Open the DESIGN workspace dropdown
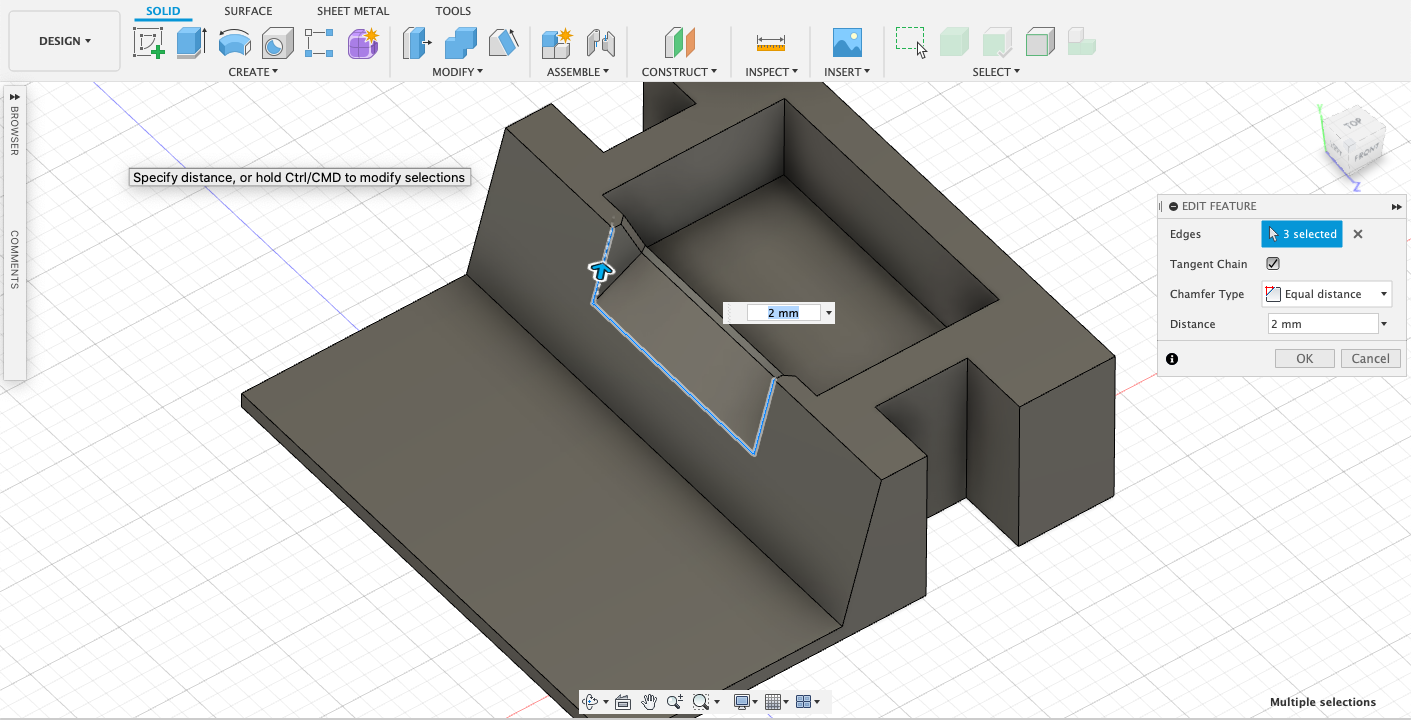Screen dimensions: 1411x720 (65, 41)
